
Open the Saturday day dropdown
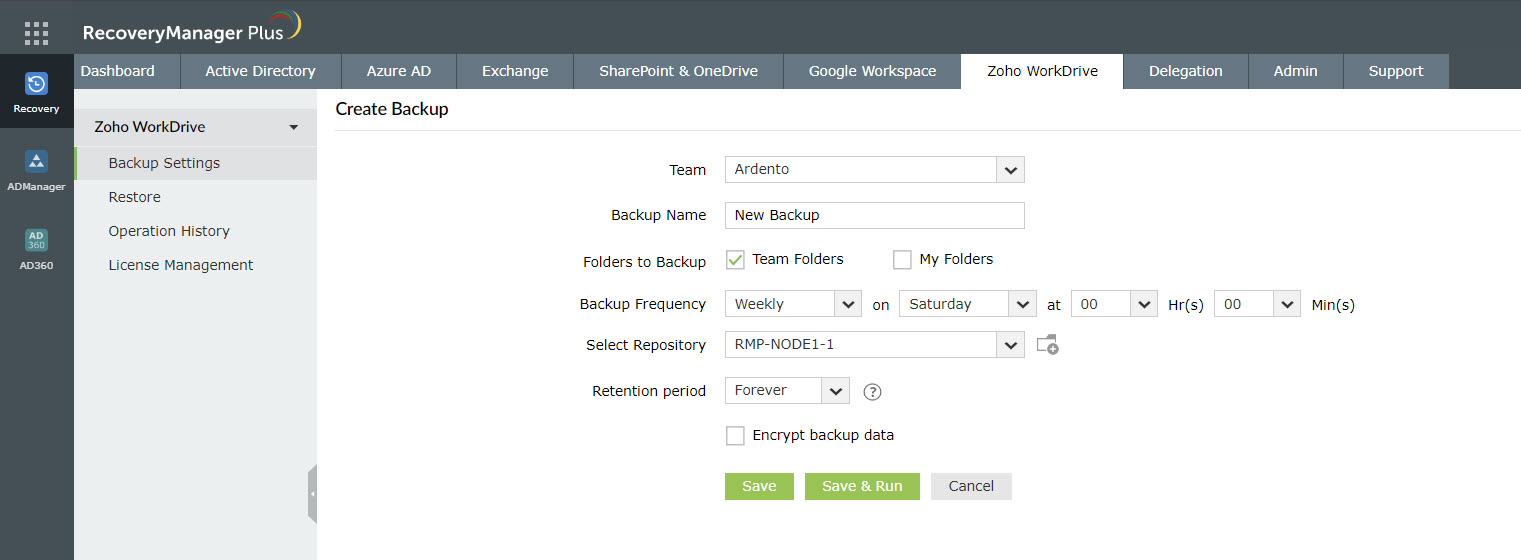coord(967,304)
